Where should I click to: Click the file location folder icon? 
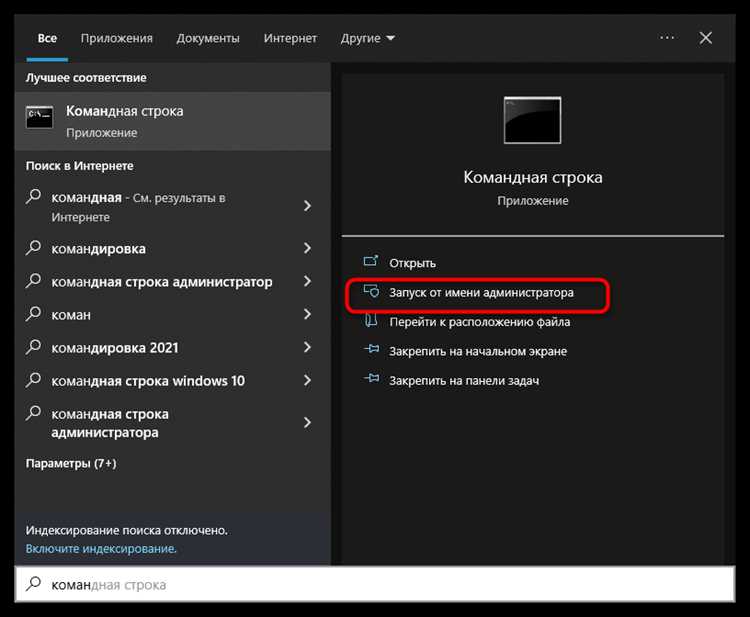pos(371,320)
